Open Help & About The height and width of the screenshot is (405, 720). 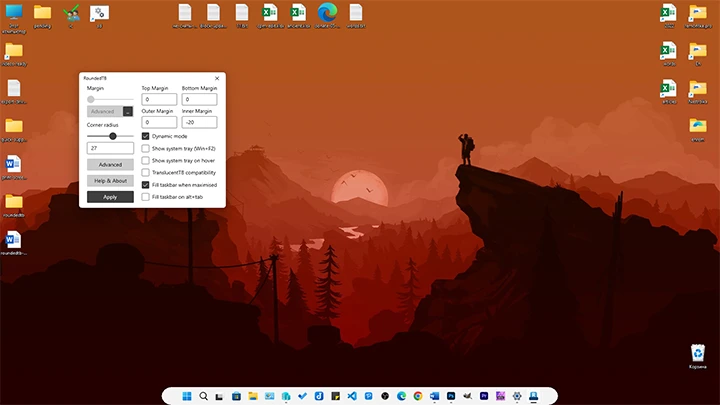[110, 180]
